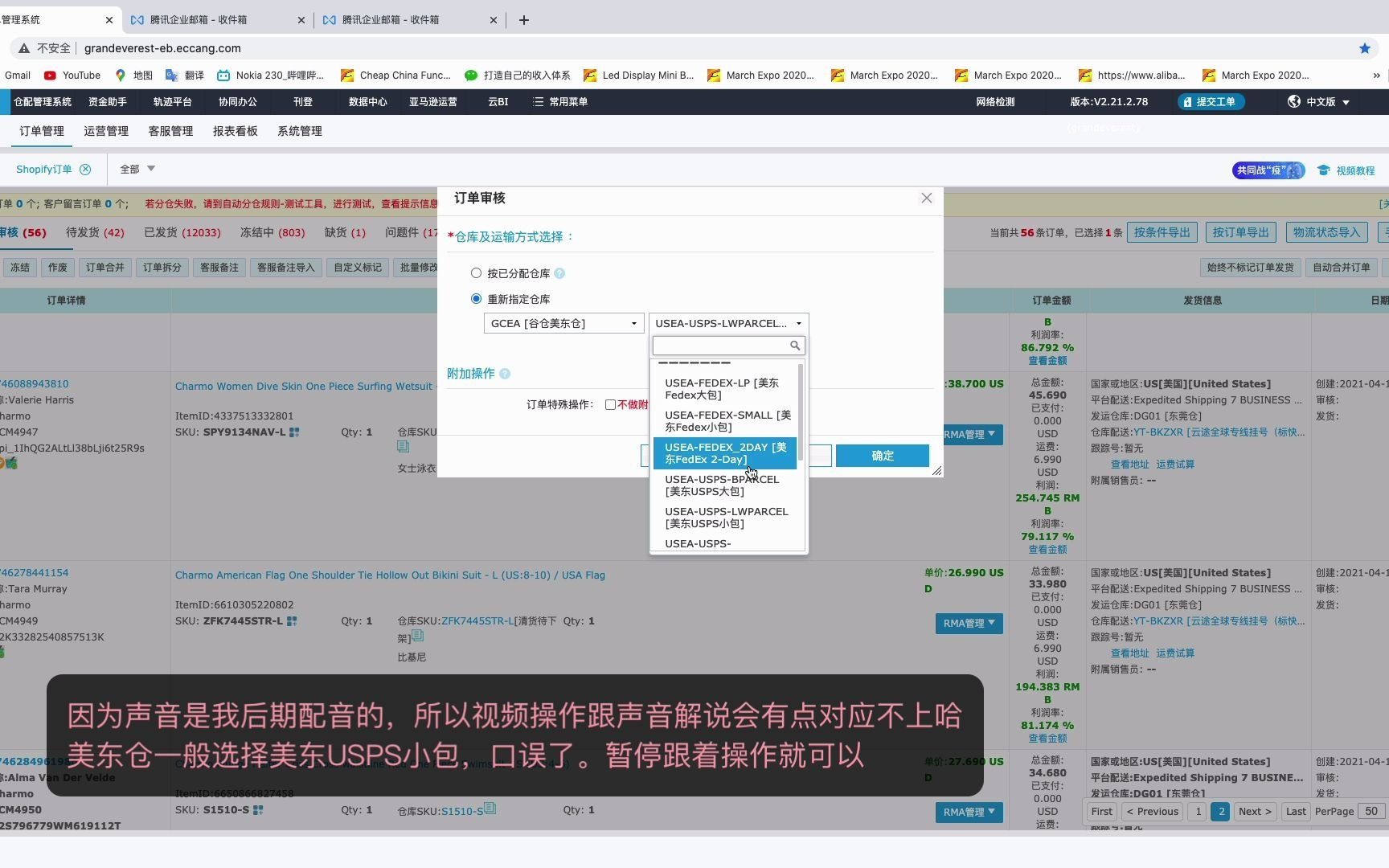The width and height of the screenshot is (1389, 868).
Task: Select 按已分配仓库 radio option
Action: [476, 273]
